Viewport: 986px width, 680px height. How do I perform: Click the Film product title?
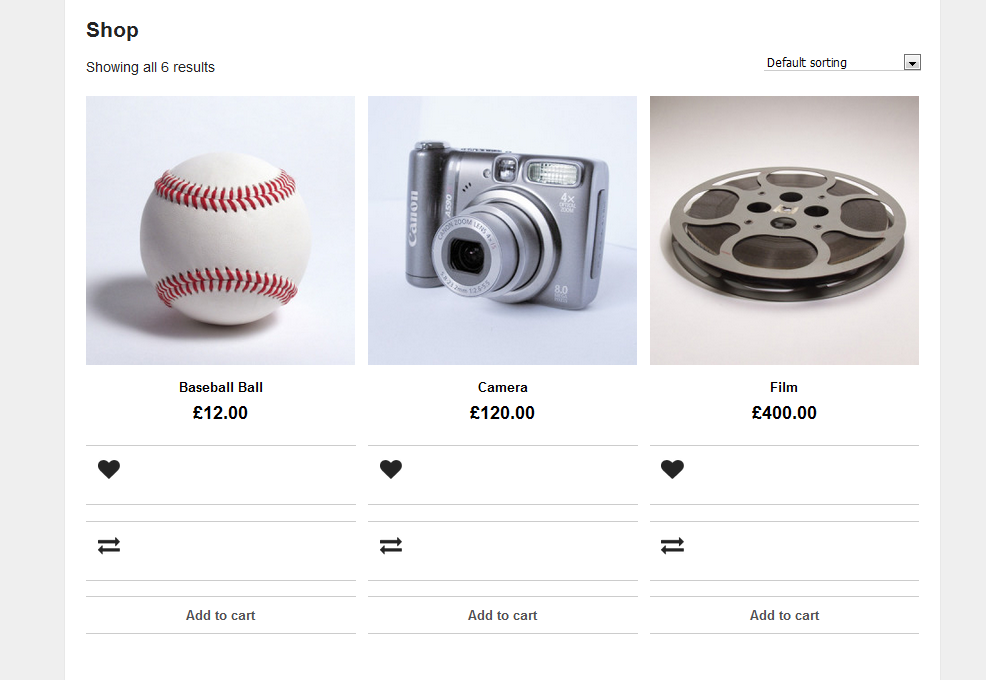[x=785, y=387]
